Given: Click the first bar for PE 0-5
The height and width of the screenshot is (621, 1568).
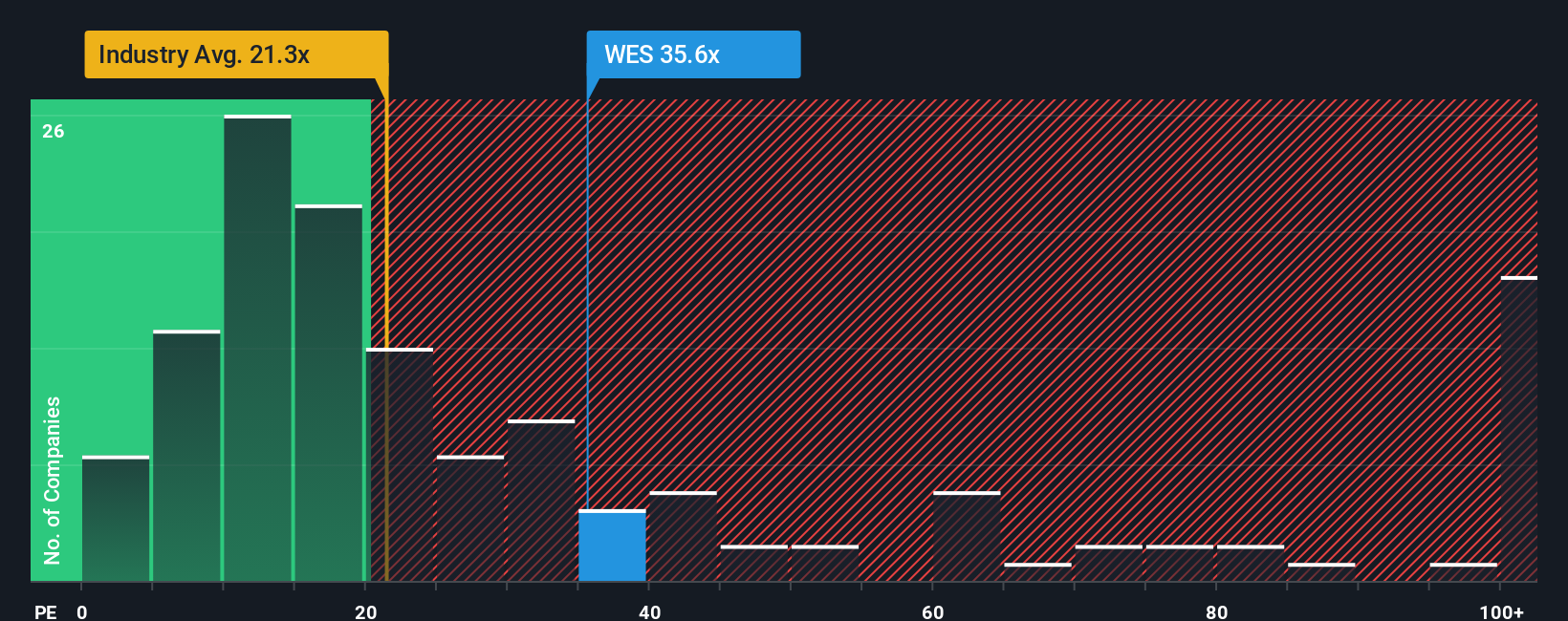Looking at the screenshot, I should coord(116,519).
